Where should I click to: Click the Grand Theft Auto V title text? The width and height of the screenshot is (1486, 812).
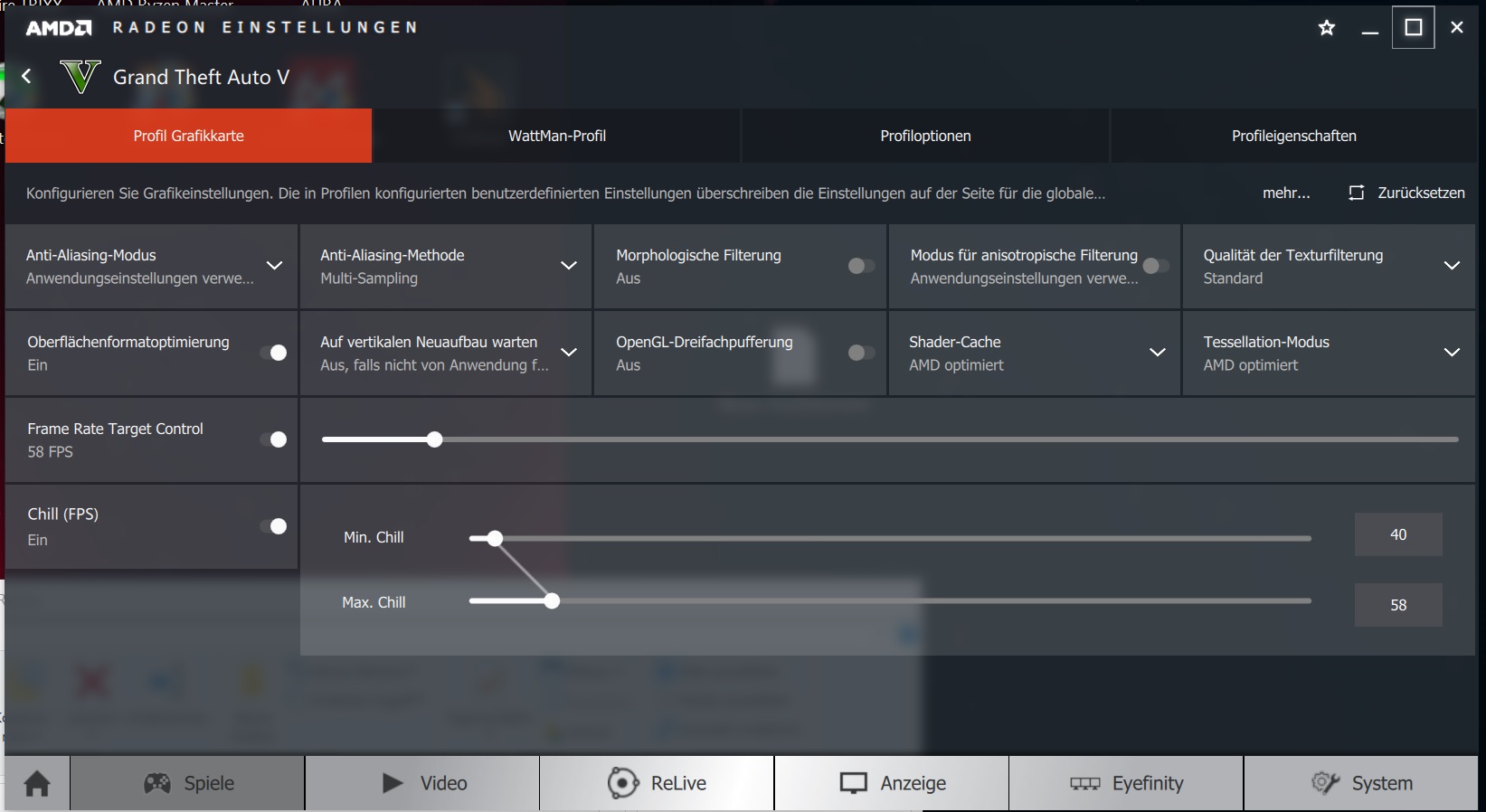(201, 77)
